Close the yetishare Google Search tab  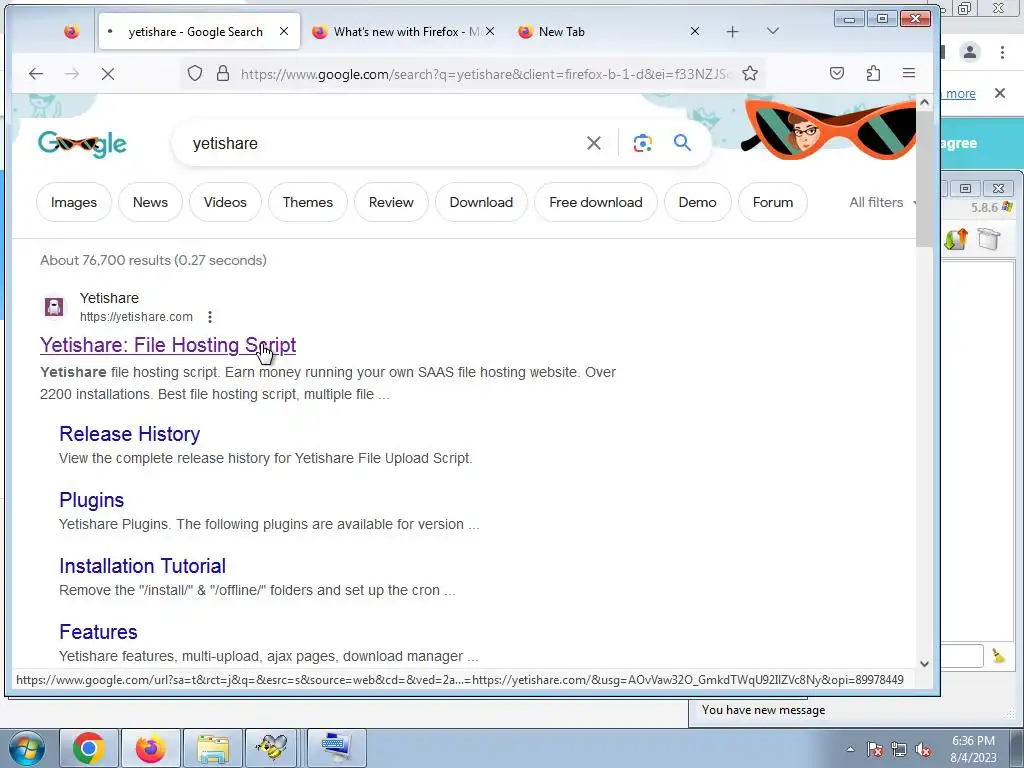283,31
